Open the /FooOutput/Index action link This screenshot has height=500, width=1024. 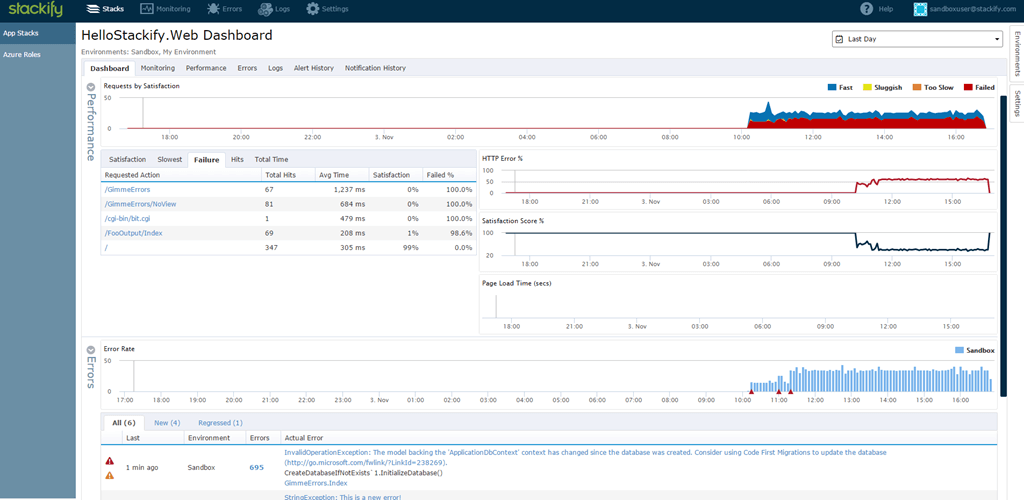pyautogui.click(x=133, y=233)
